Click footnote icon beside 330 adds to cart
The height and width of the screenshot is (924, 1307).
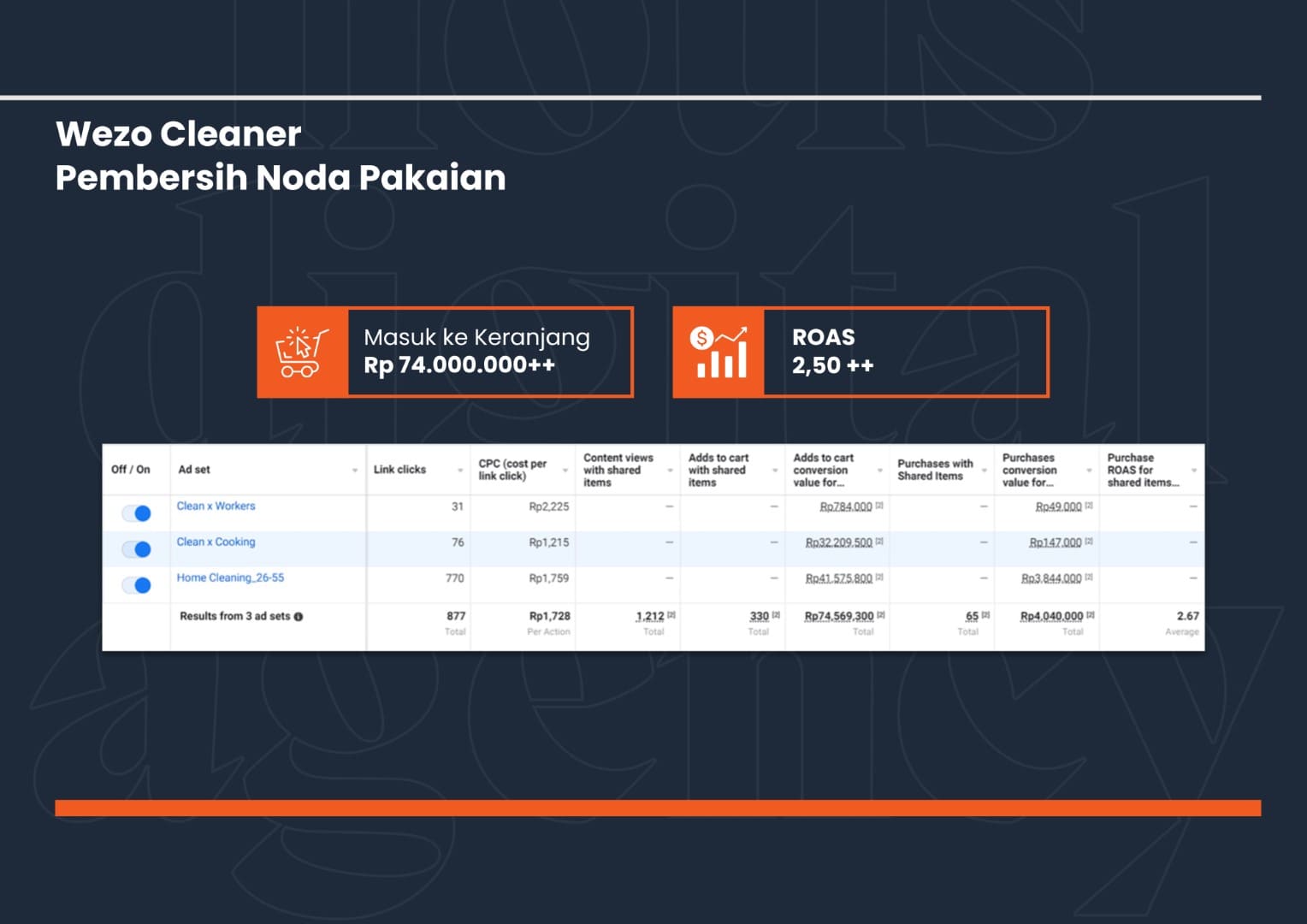pyautogui.click(x=776, y=615)
